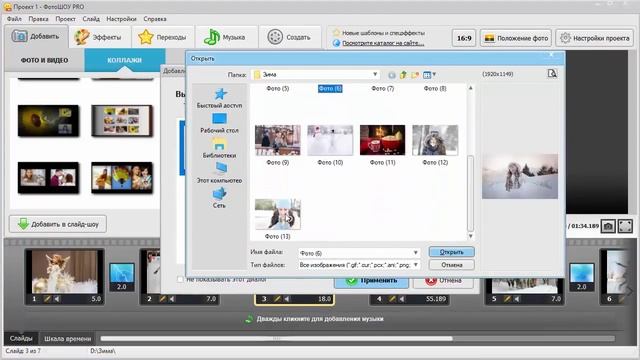This screenshot has height=360, width=640.
Task: Follow the Просмотрите каталог на сайте link
Action: pyautogui.click(x=383, y=43)
